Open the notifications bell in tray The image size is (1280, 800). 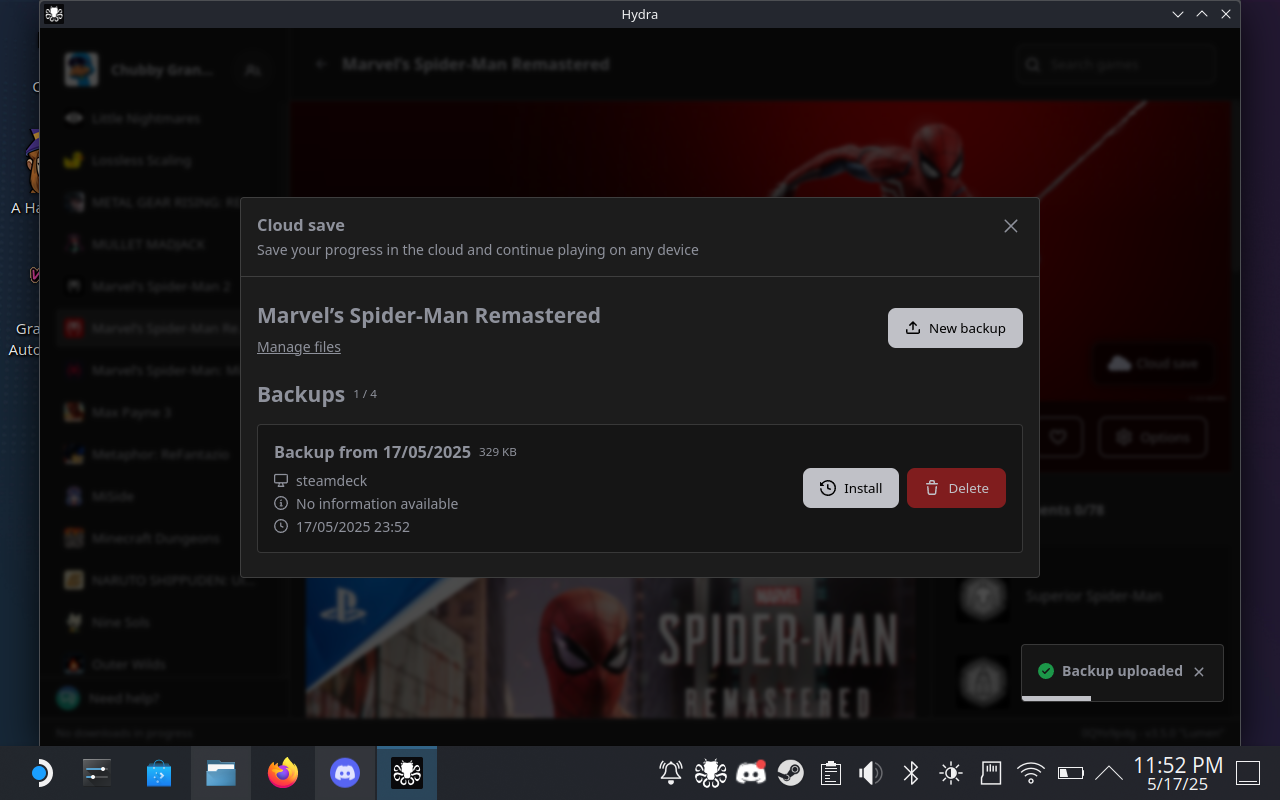[671, 773]
